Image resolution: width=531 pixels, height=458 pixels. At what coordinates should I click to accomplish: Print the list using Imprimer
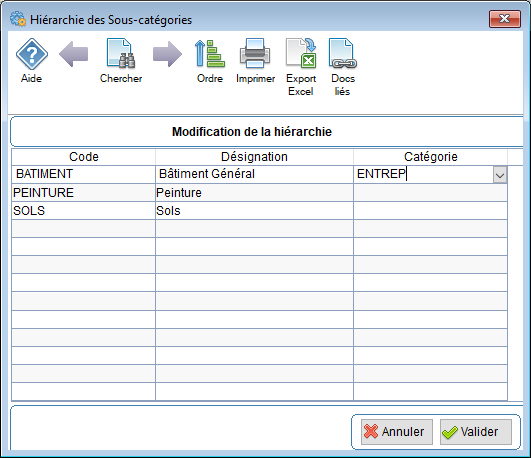coord(255,60)
